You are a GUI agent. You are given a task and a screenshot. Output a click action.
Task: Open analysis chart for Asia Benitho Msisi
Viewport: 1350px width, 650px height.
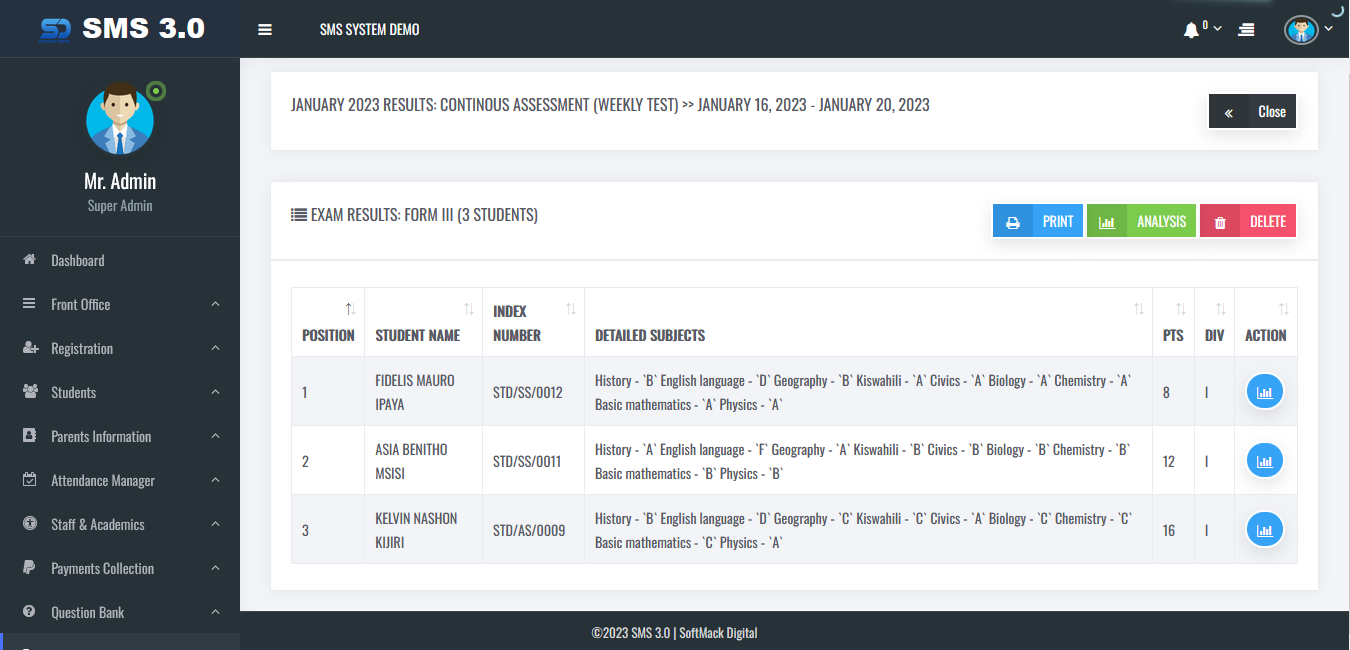pyautogui.click(x=1264, y=461)
